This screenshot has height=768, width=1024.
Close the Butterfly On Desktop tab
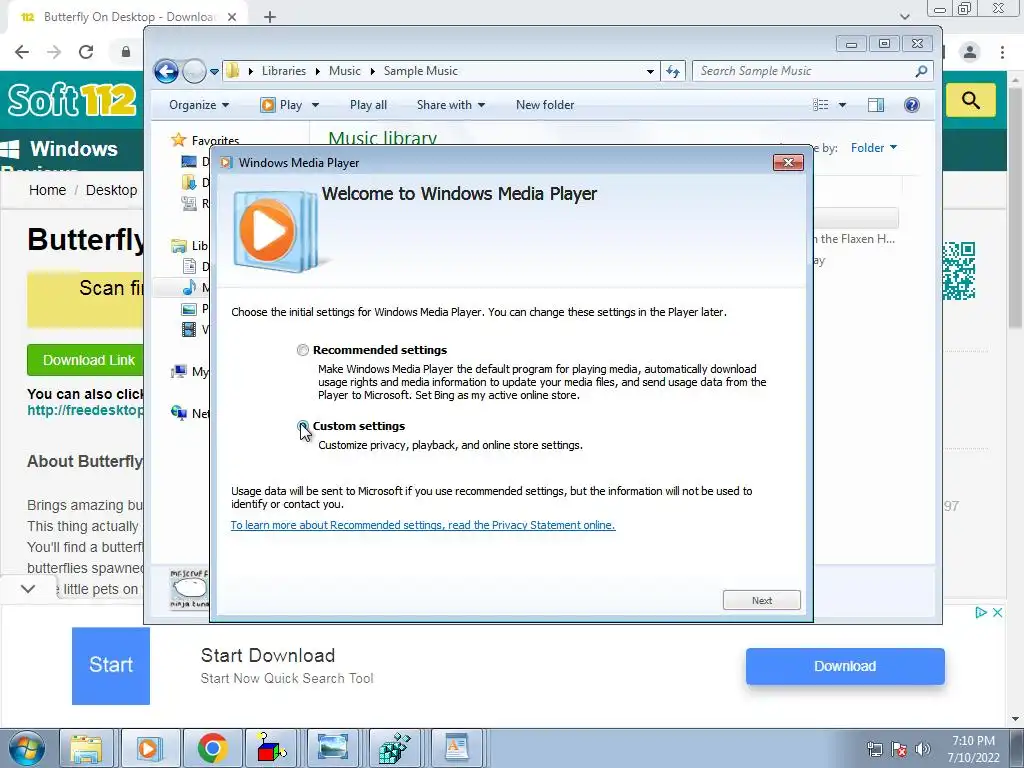pyautogui.click(x=232, y=17)
